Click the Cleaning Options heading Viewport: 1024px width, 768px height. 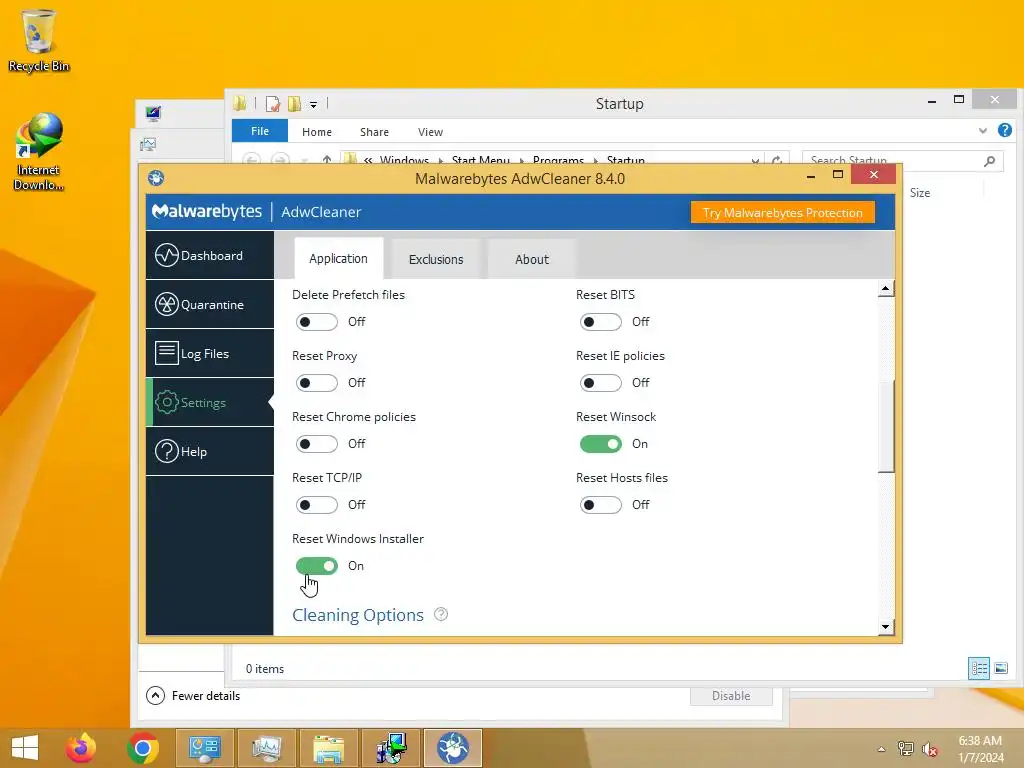tap(358, 615)
